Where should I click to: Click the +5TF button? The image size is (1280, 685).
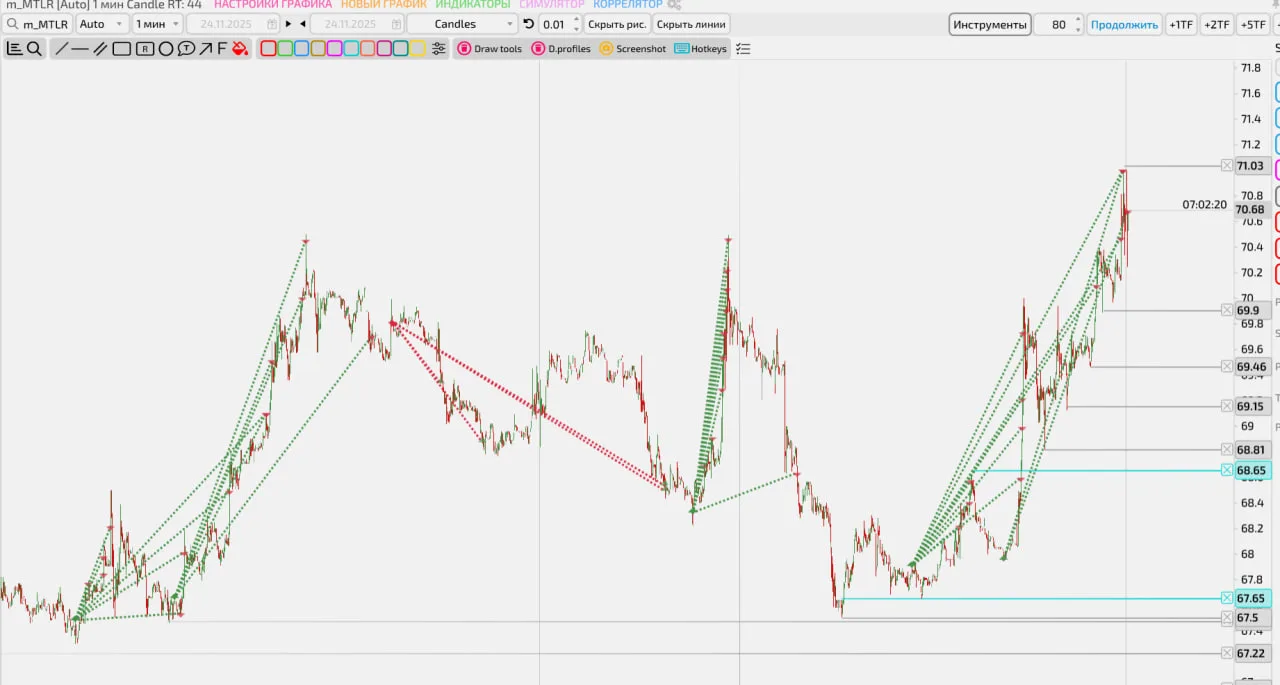click(1252, 24)
